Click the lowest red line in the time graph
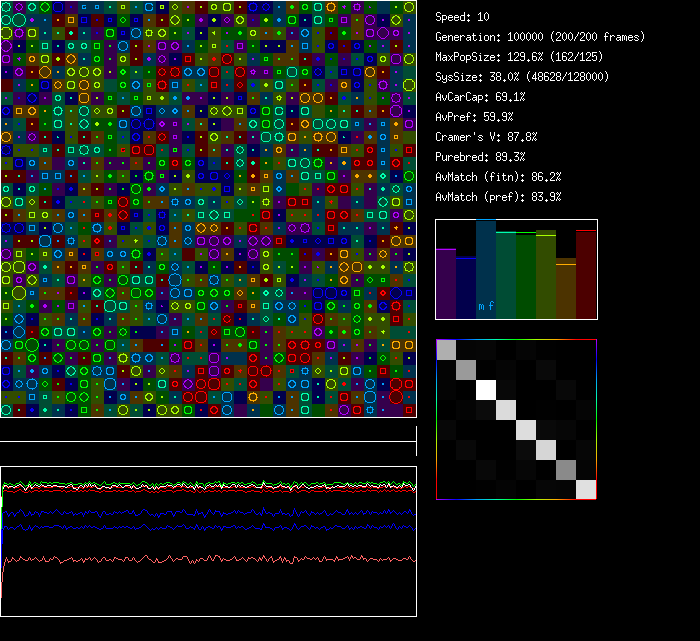700x641 pixels. click(x=200, y=559)
